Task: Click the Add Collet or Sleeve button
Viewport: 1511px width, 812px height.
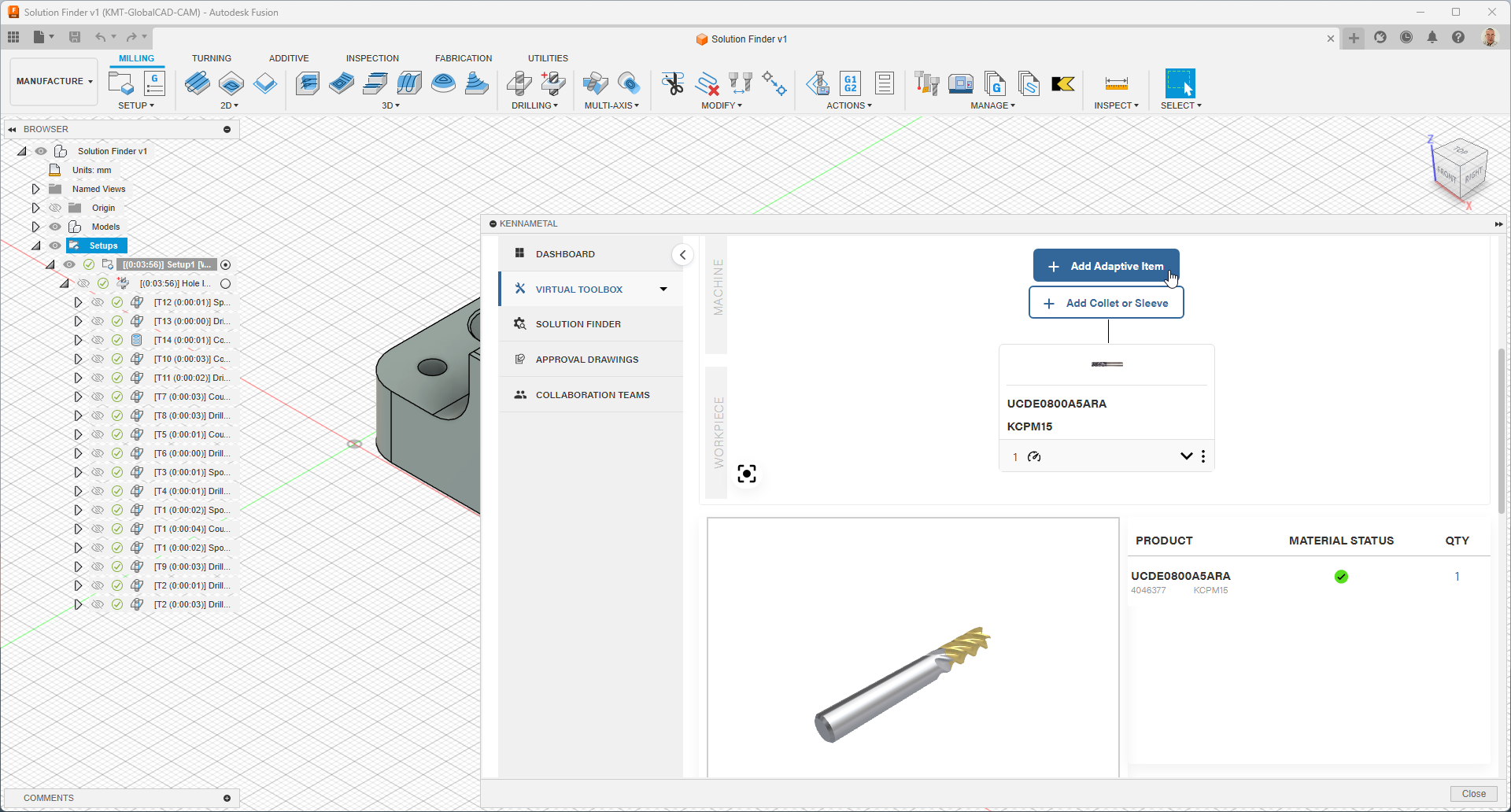Action: [1106, 303]
